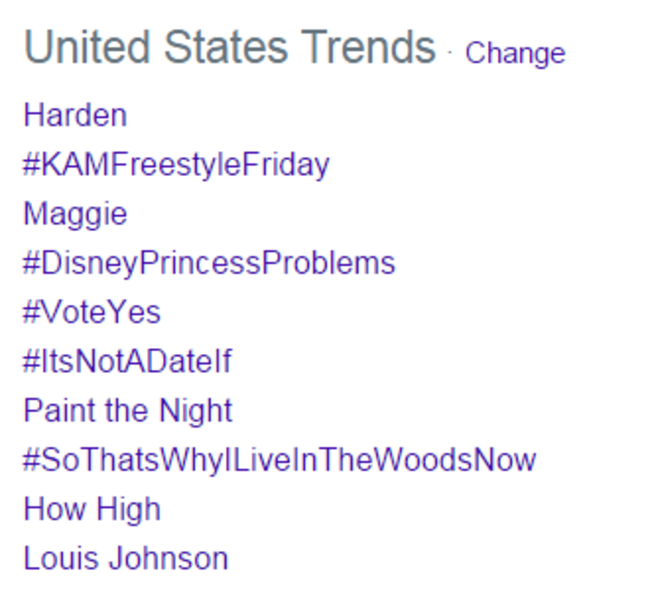Viewport: 650px width, 593px height.
Task: Click the United States Trends heading
Action: 230,47
